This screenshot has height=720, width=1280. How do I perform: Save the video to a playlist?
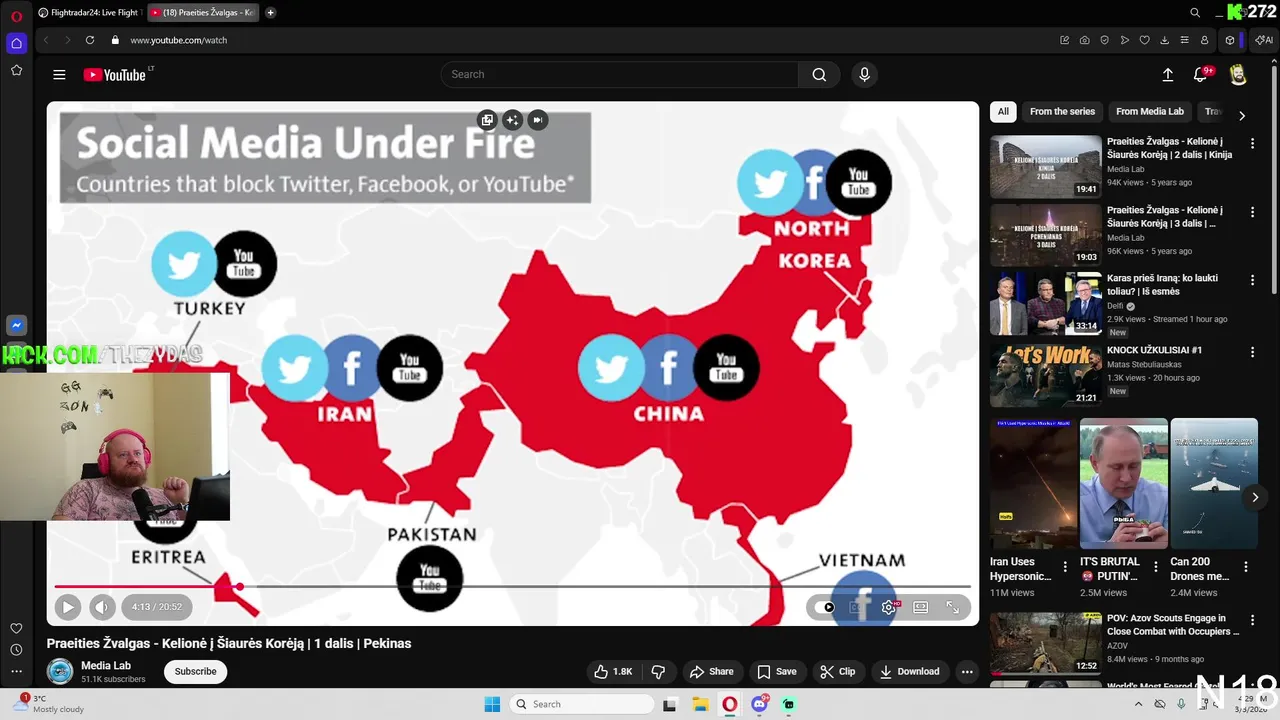coord(777,671)
